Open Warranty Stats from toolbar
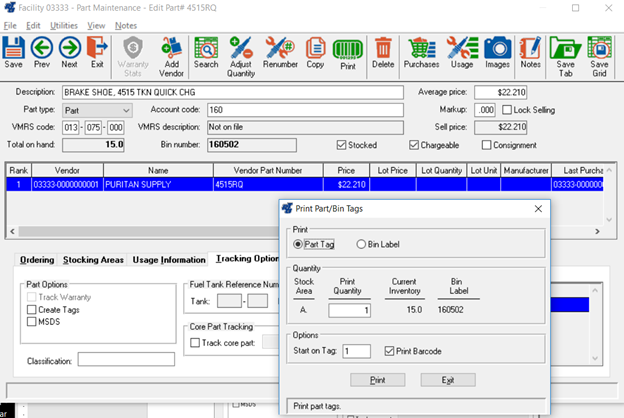Screen dimensions: 624x418 [133, 57]
